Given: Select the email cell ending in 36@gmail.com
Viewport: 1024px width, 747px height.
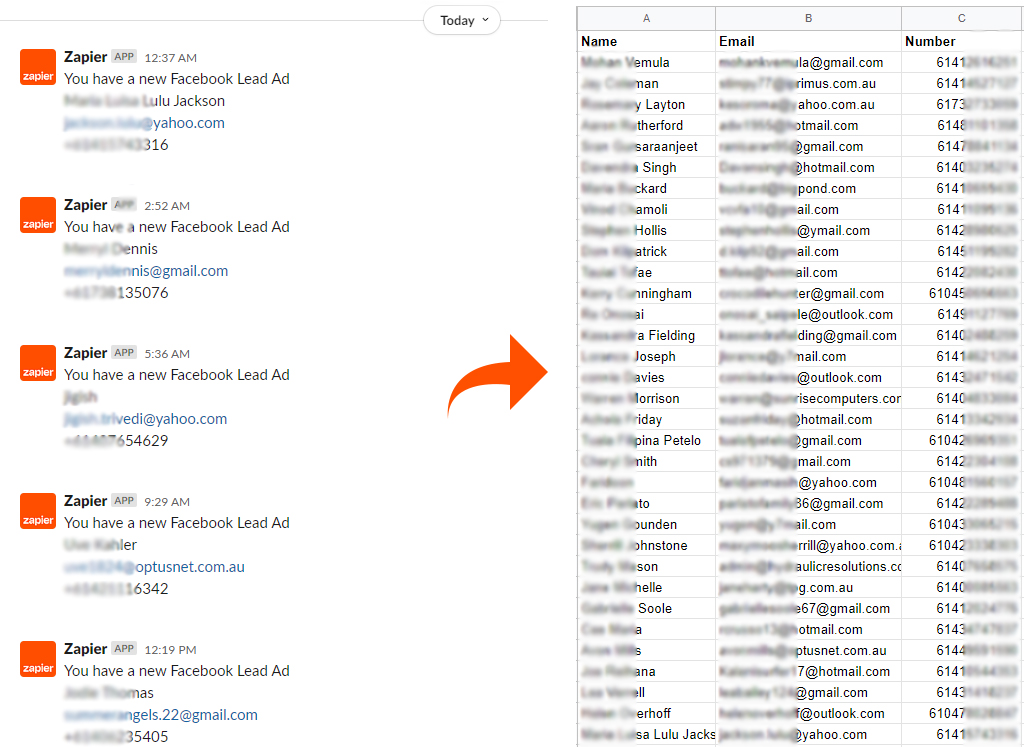Looking at the screenshot, I should pos(808,503).
